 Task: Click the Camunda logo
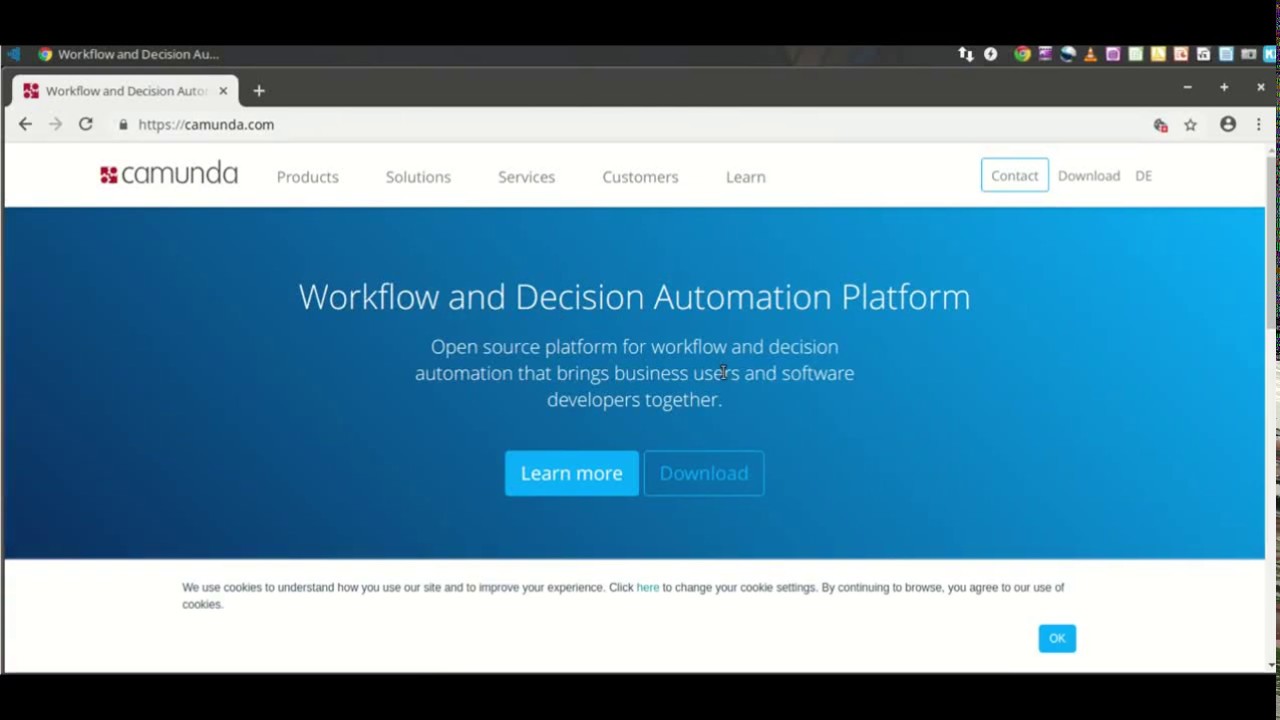tap(169, 174)
